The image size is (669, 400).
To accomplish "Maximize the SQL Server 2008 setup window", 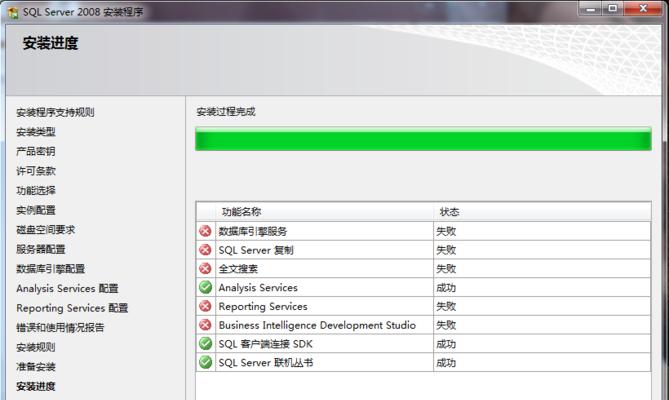I will coord(613,9).
